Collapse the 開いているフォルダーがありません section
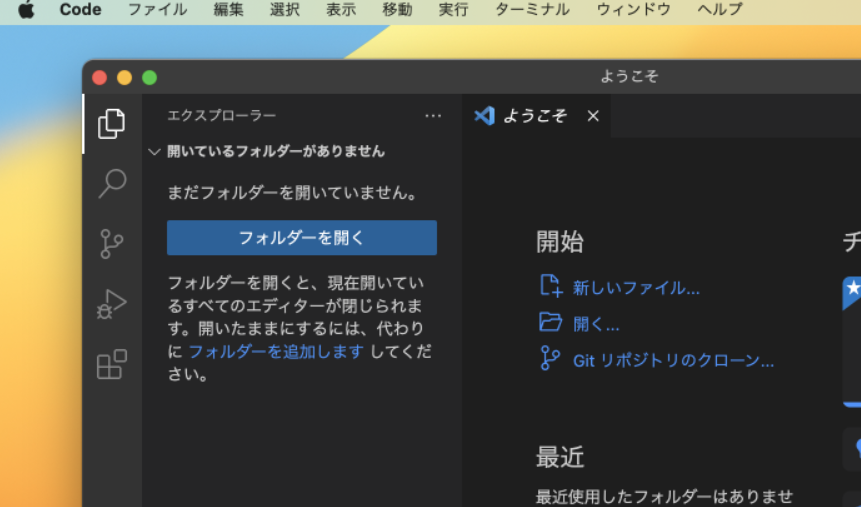Viewport: 861px width, 507px height. coord(154,152)
